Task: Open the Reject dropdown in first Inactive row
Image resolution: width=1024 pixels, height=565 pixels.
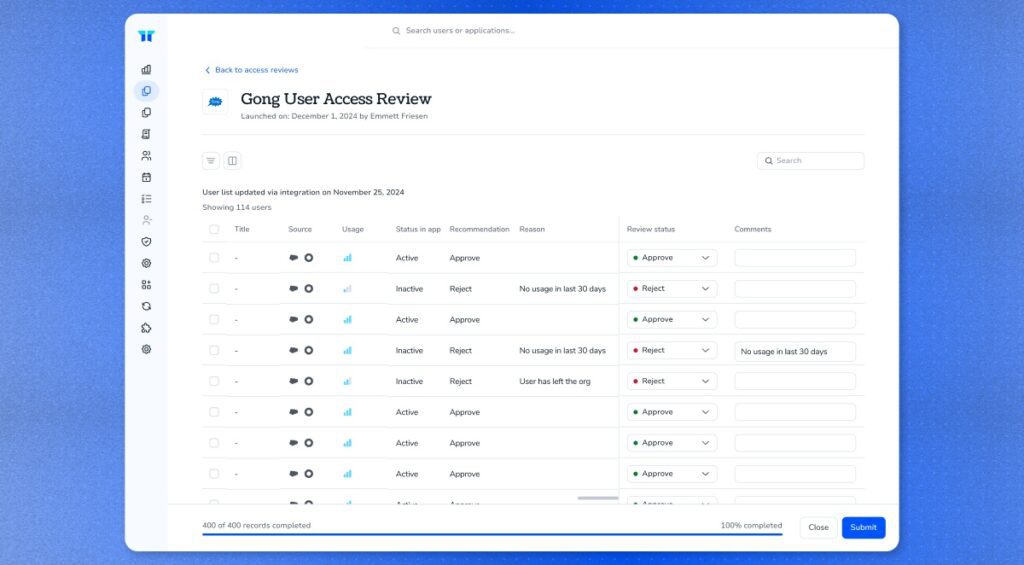Action: click(672, 289)
